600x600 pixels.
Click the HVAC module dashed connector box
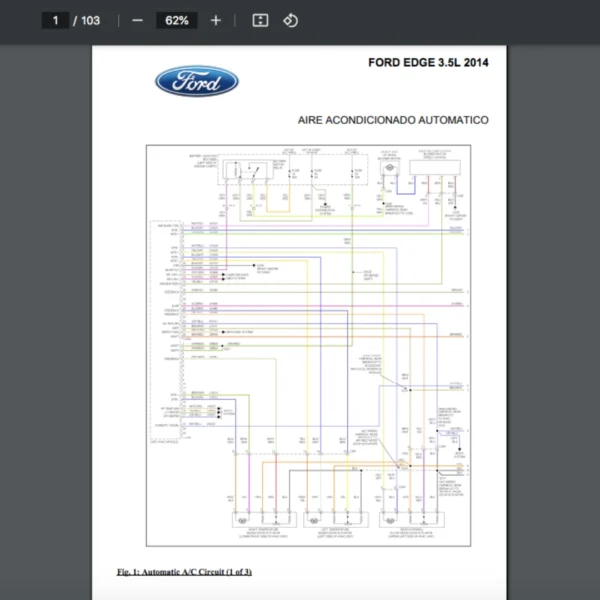[164, 330]
